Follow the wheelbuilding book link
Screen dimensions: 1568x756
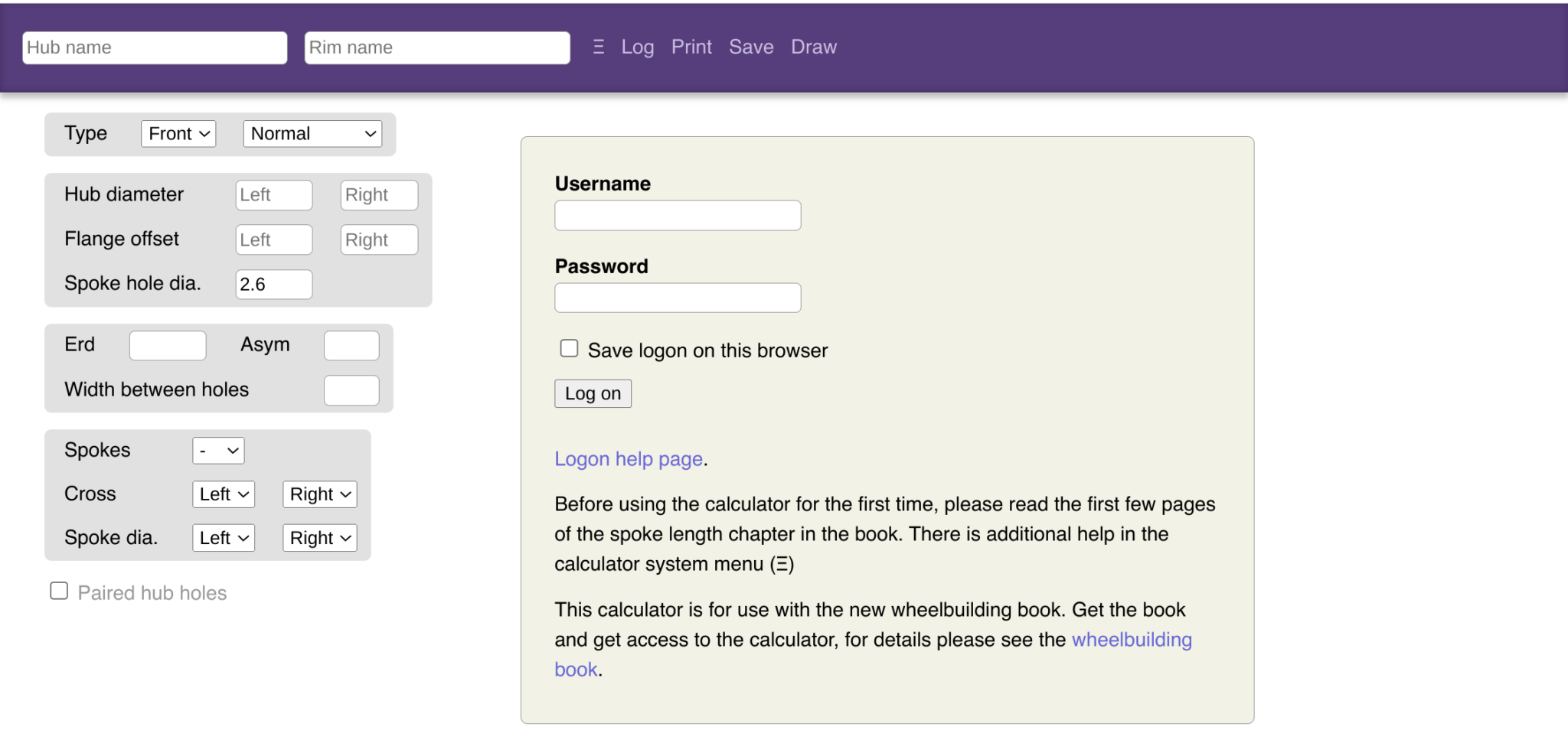pyautogui.click(x=1131, y=640)
